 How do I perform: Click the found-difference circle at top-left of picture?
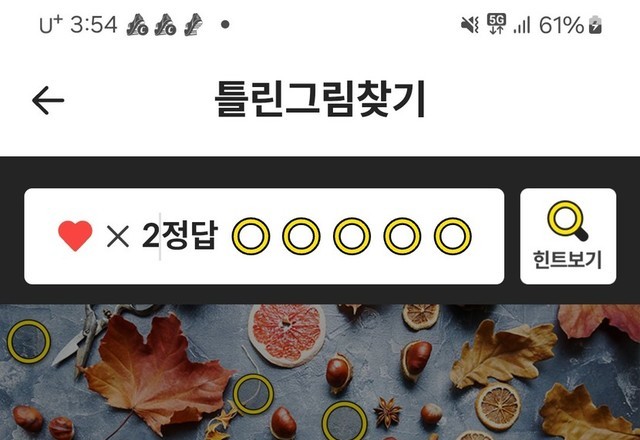click(x=29, y=342)
